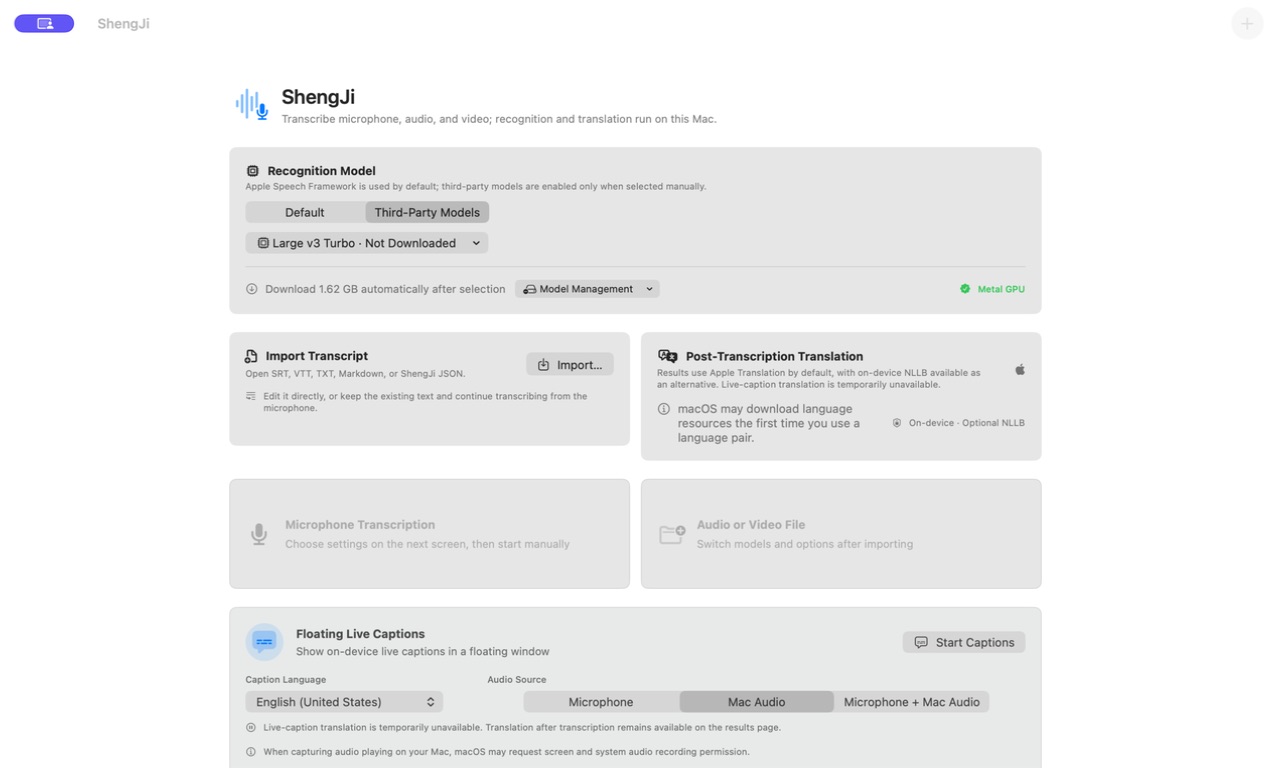Click the purple sidebar toggle pill
This screenshot has height=768, width=1271.
(44, 23)
